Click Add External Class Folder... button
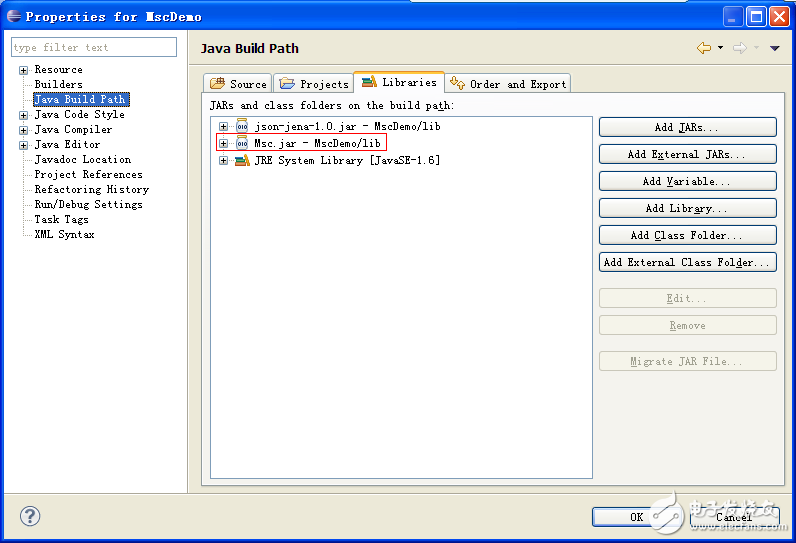The height and width of the screenshot is (543, 796). tap(687, 262)
